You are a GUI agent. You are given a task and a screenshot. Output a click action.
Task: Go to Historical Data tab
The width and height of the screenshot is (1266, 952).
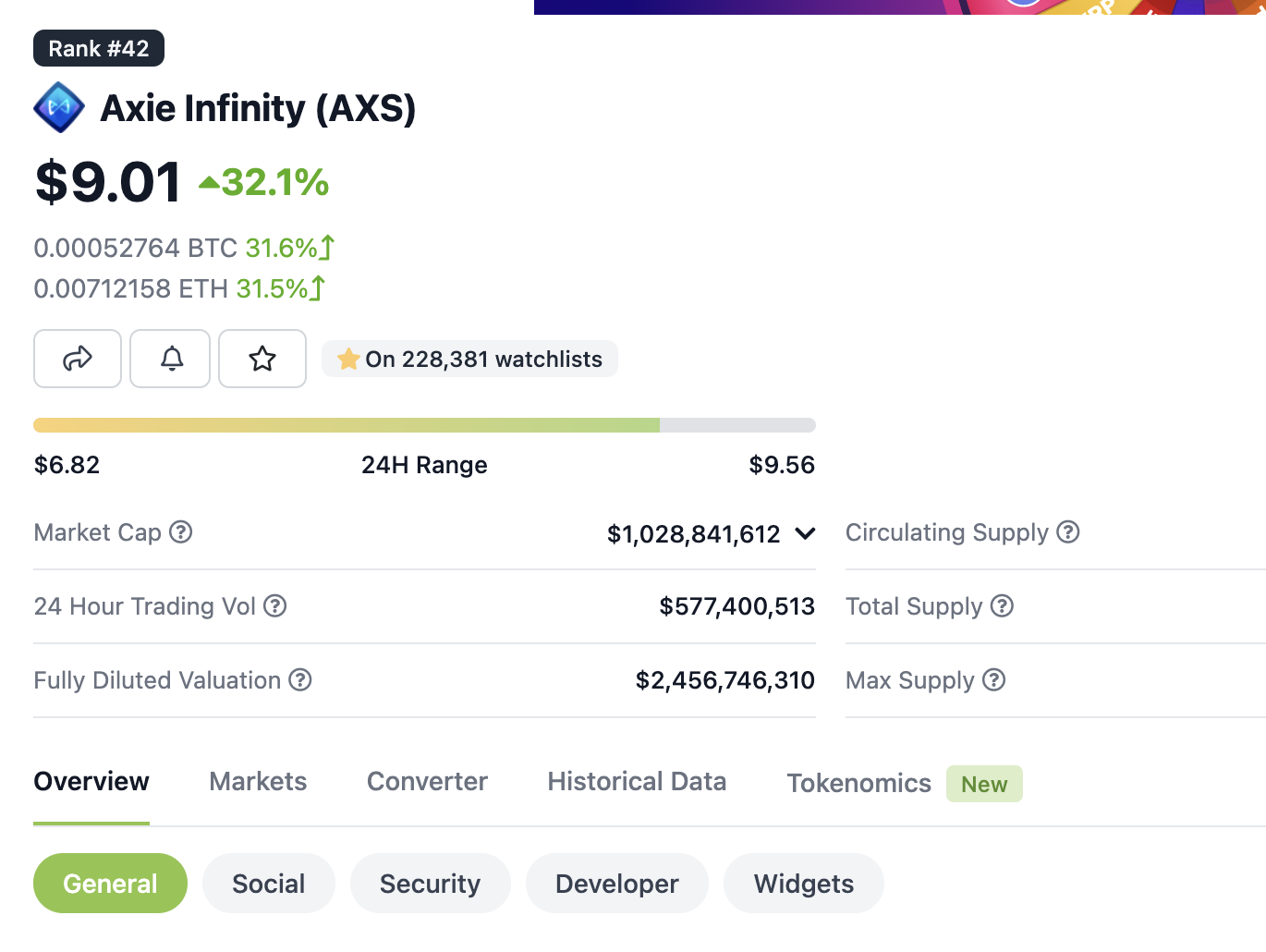[637, 782]
